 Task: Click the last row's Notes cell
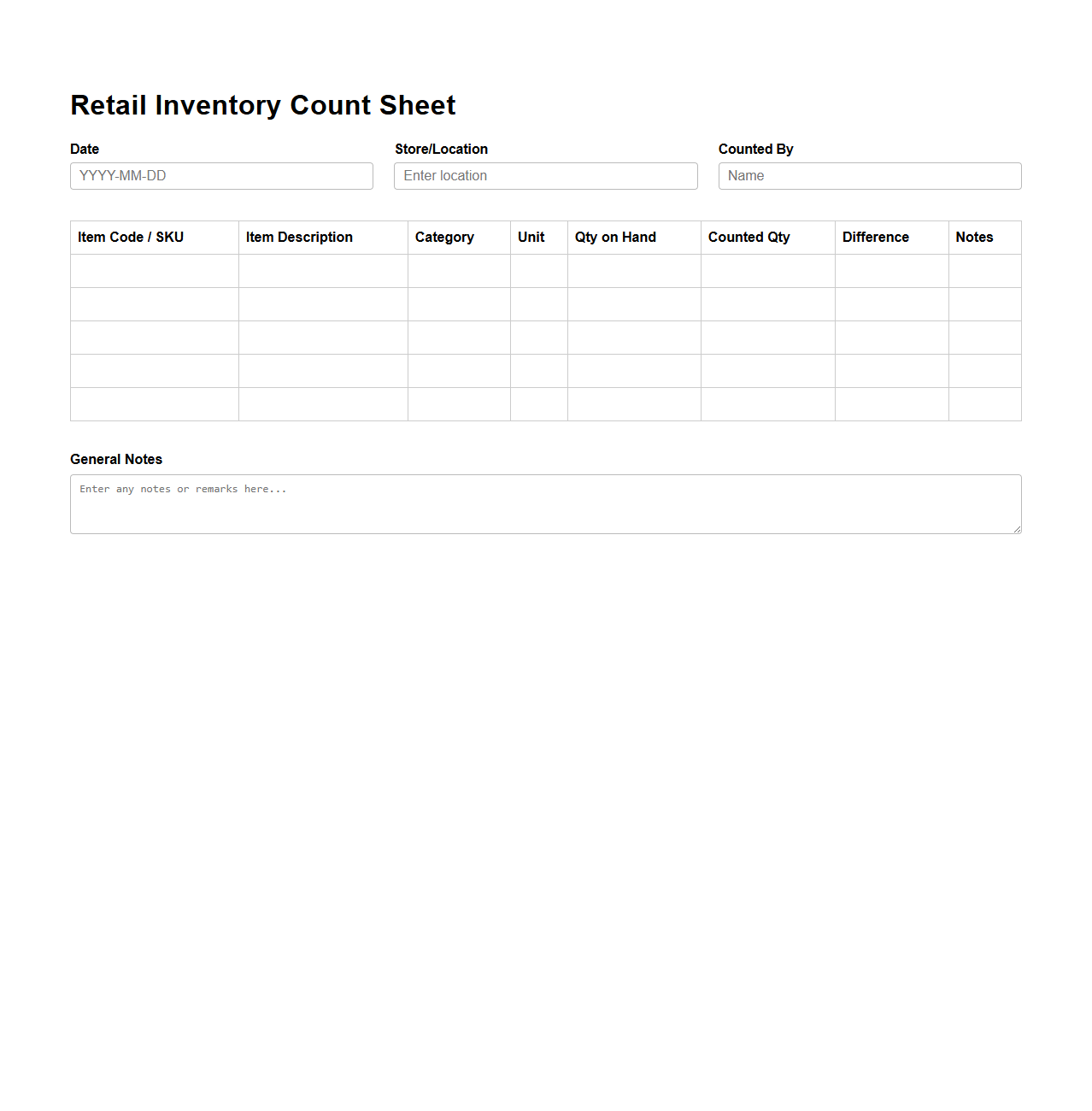(x=984, y=404)
